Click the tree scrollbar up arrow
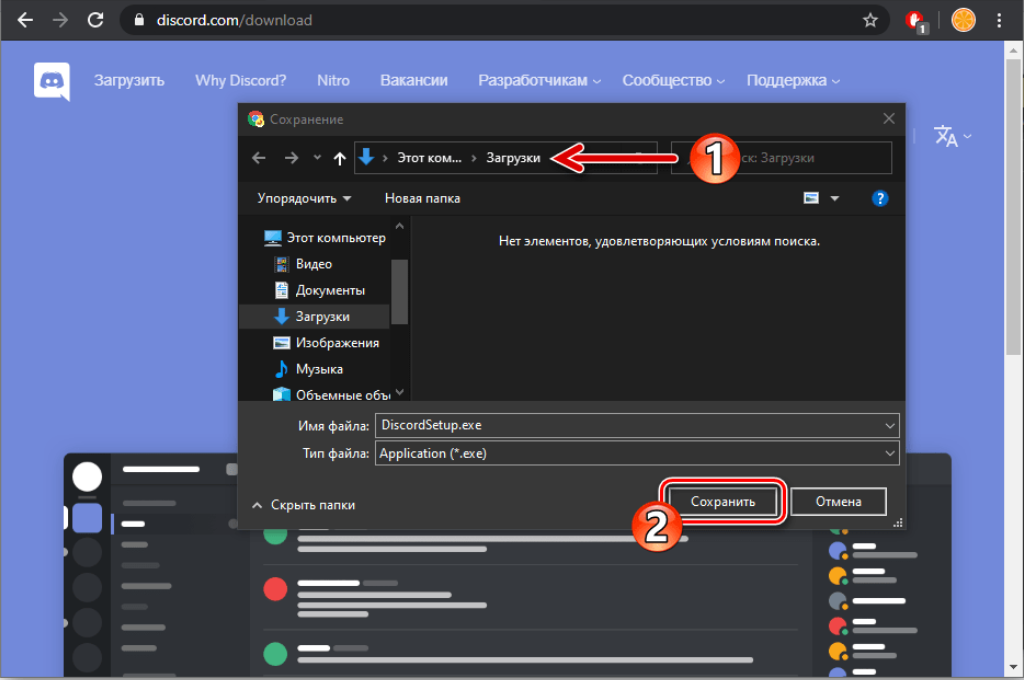Image resolution: width=1024 pixels, height=680 pixels. click(x=400, y=227)
